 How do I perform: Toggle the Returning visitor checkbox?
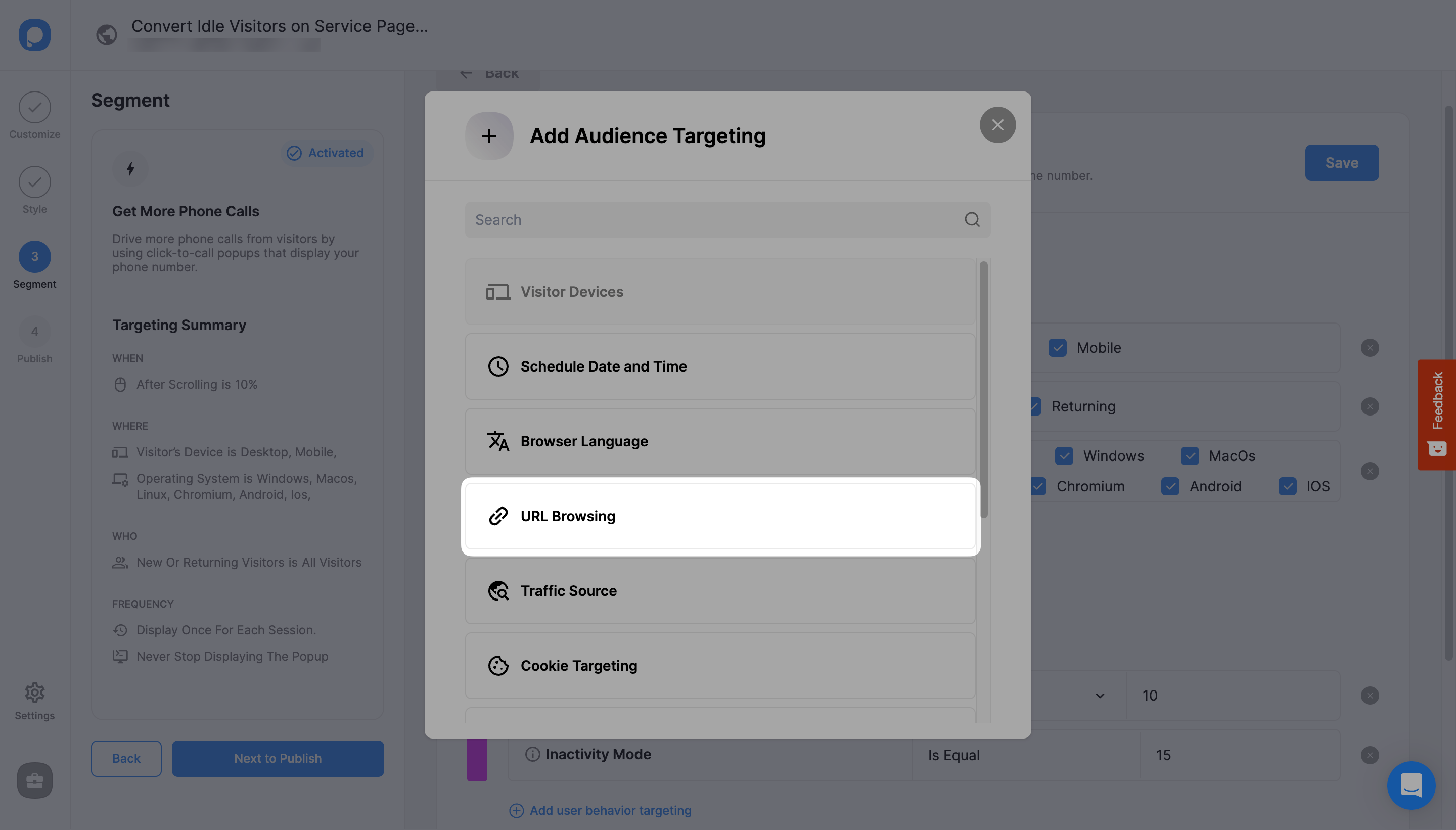click(1035, 406)
